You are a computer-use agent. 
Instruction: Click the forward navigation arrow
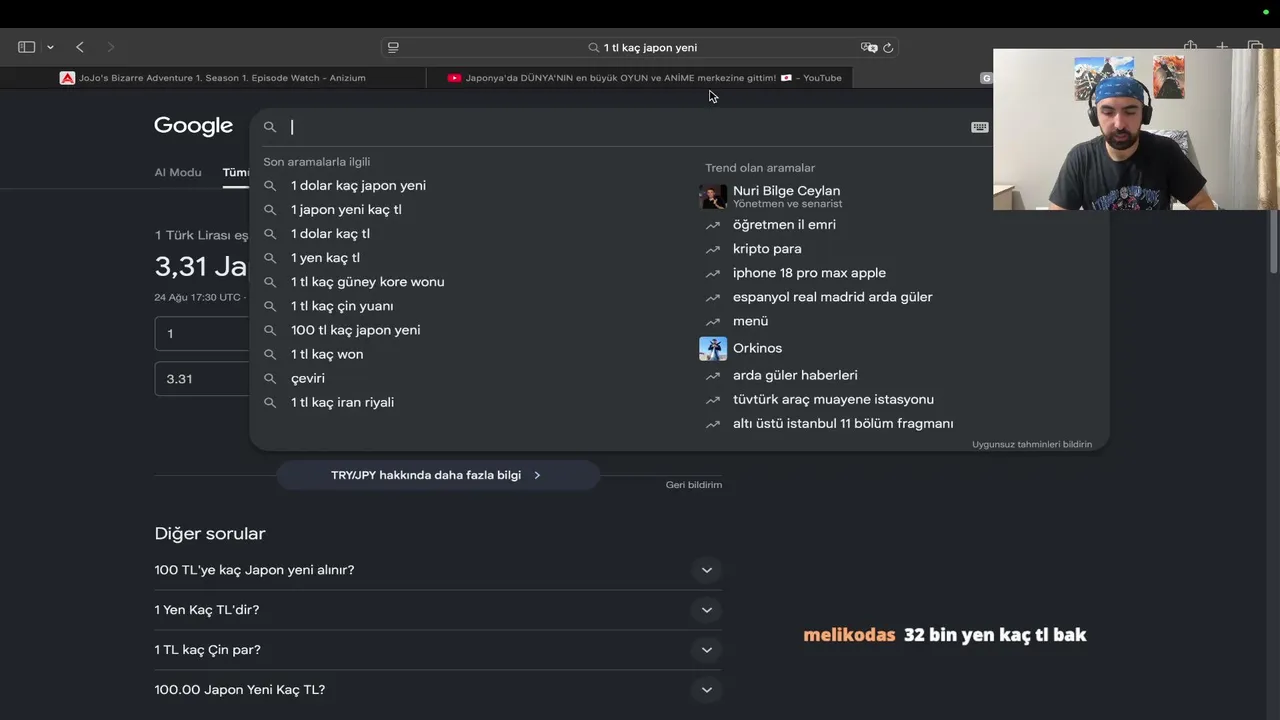click(110, 47)
